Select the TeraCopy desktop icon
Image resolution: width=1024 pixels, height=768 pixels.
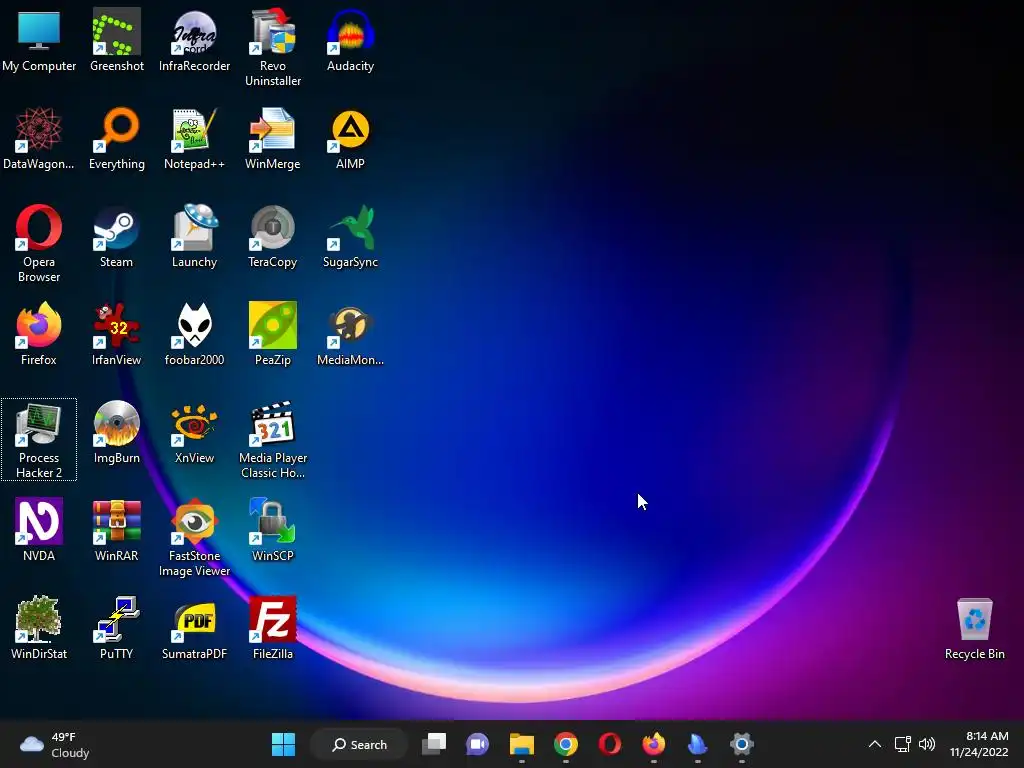(272, 237)
